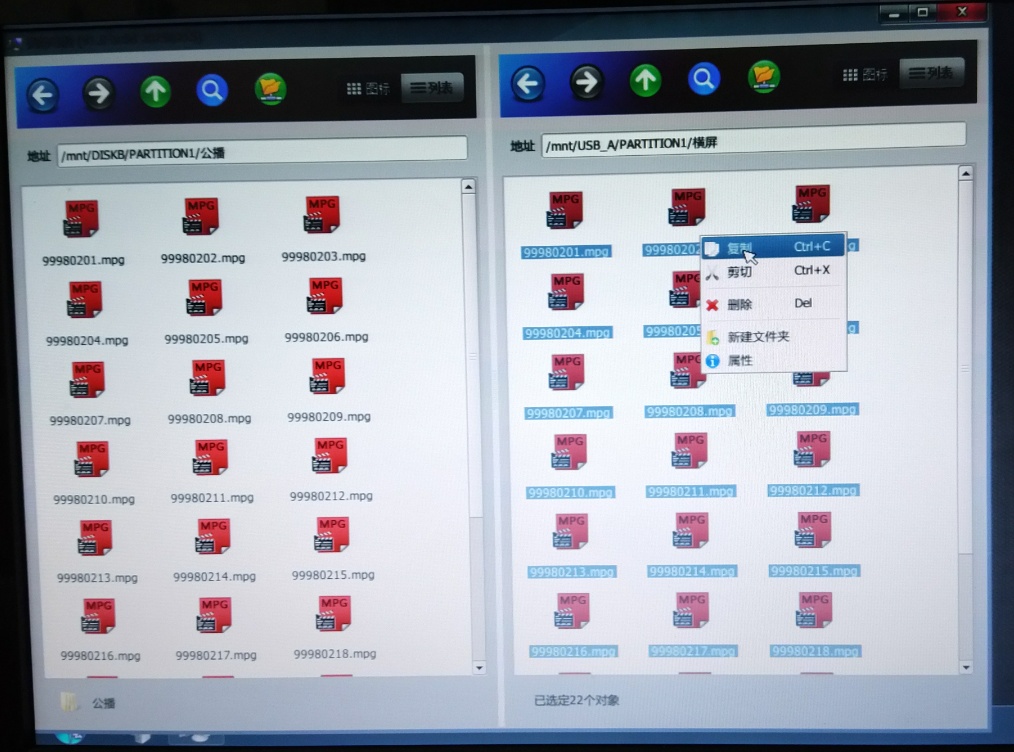This screenshot has width=1014, height=752.
Task: Click 99980212.mpg filename in left pane
Action: pos(331,496)
